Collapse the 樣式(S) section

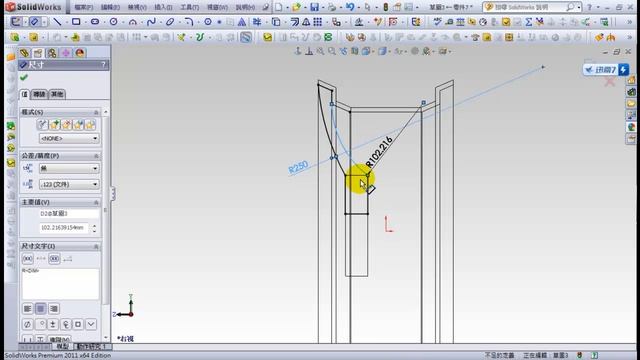(x=96, y=112)
